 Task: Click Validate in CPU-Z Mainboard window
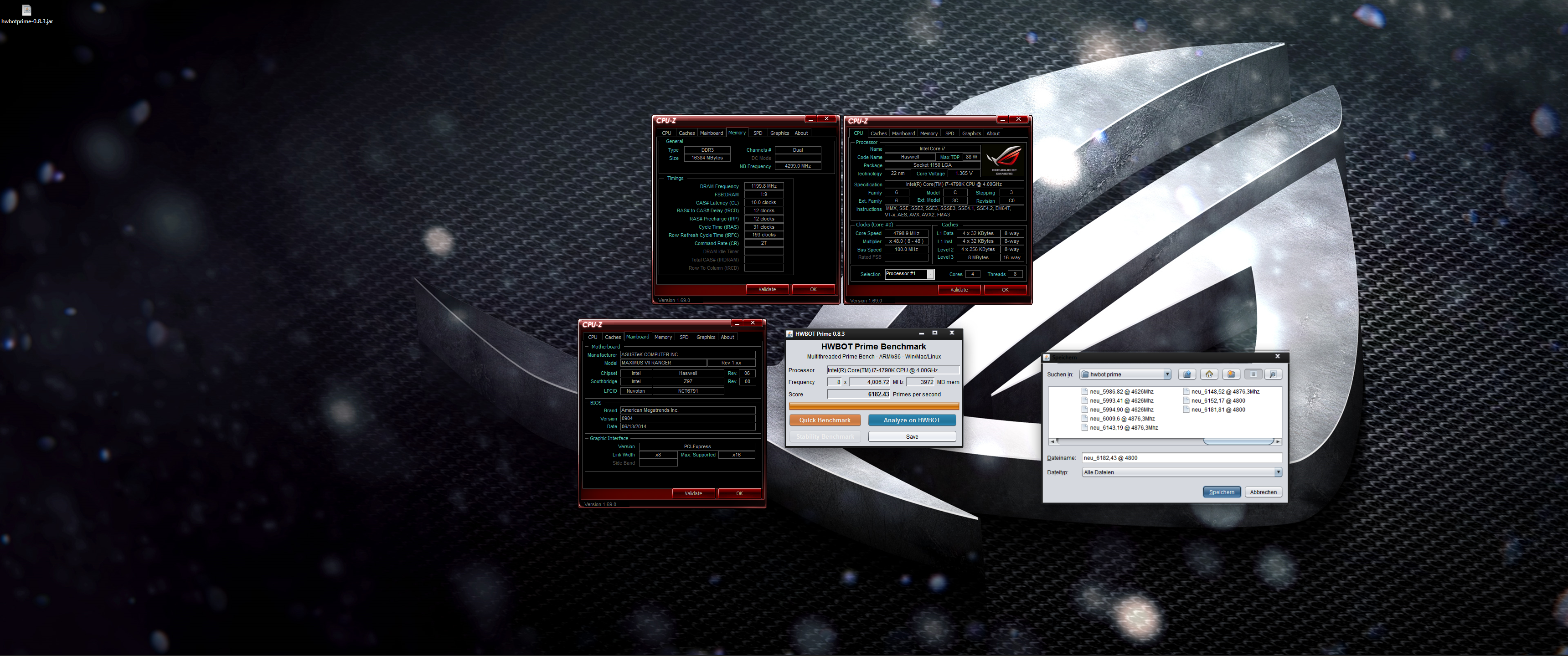(693, 493)
